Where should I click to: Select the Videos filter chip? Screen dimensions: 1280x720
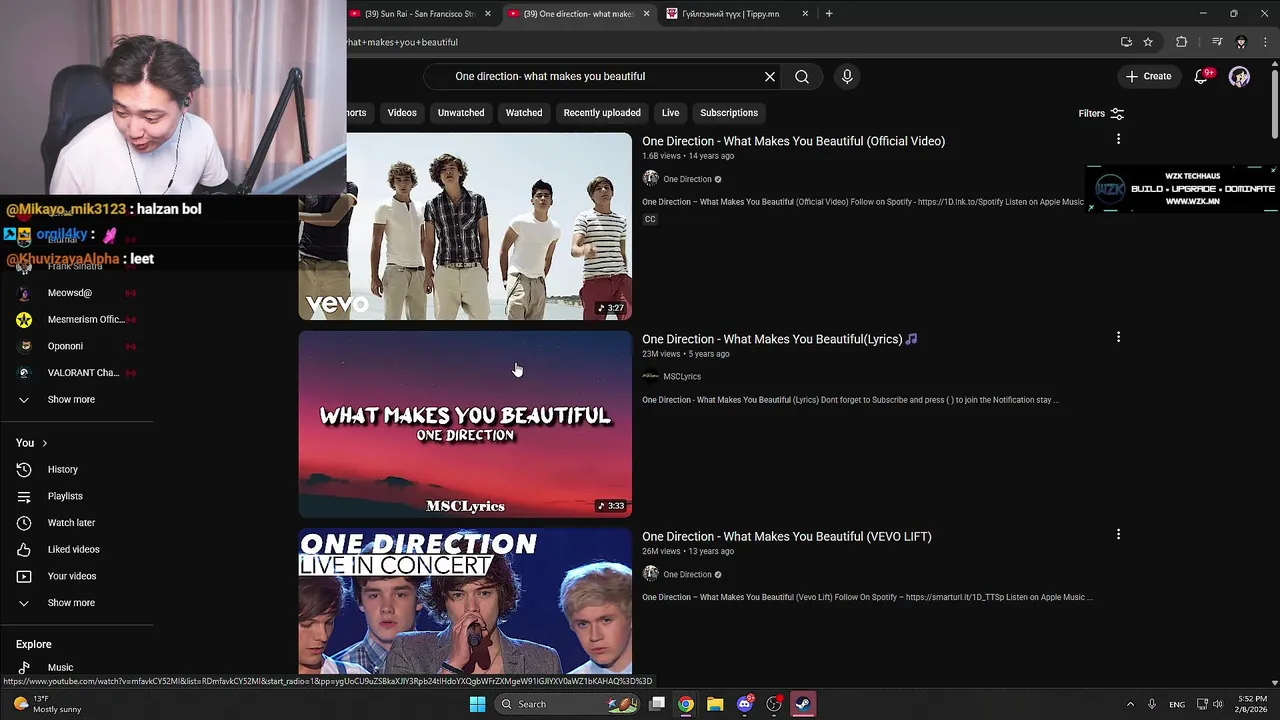402,113
